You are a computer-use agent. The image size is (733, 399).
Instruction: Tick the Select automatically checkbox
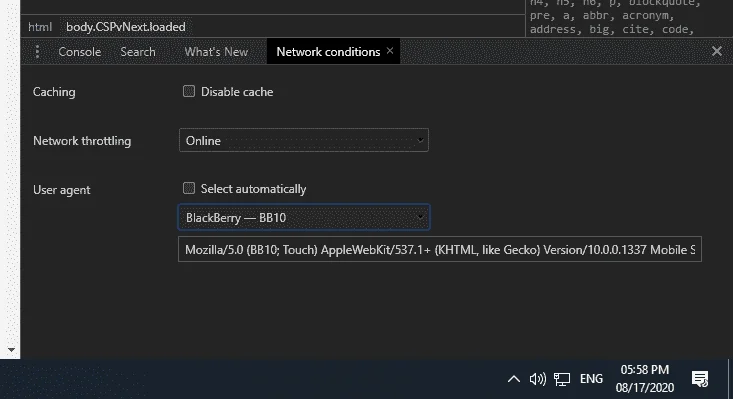point(189,188)
